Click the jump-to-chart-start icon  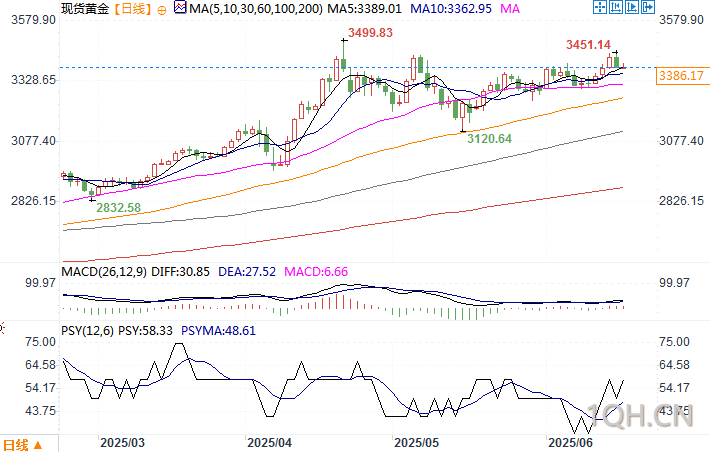(x=616, y=7)
